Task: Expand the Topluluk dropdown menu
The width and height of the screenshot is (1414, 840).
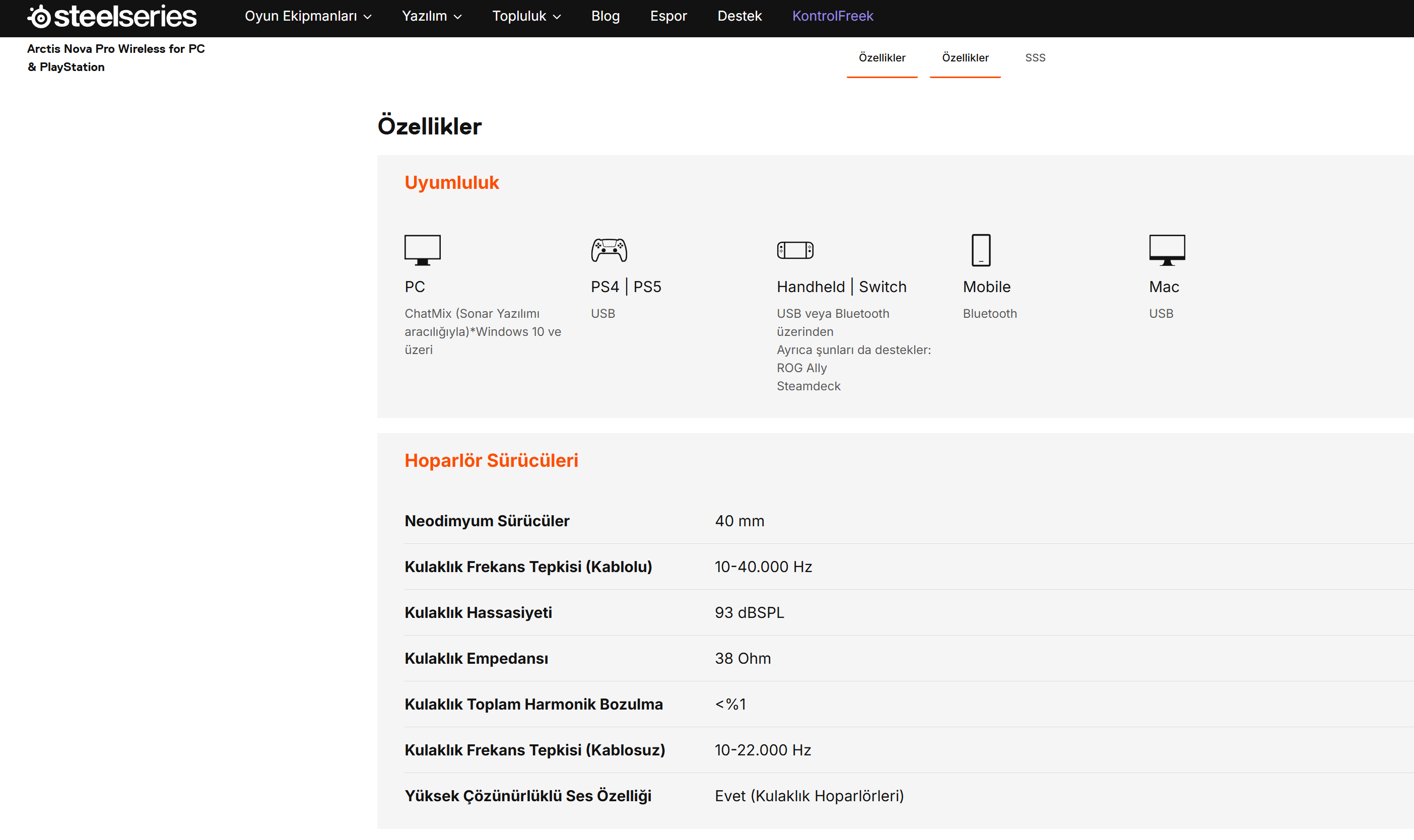Action: (x=526, y=16)
